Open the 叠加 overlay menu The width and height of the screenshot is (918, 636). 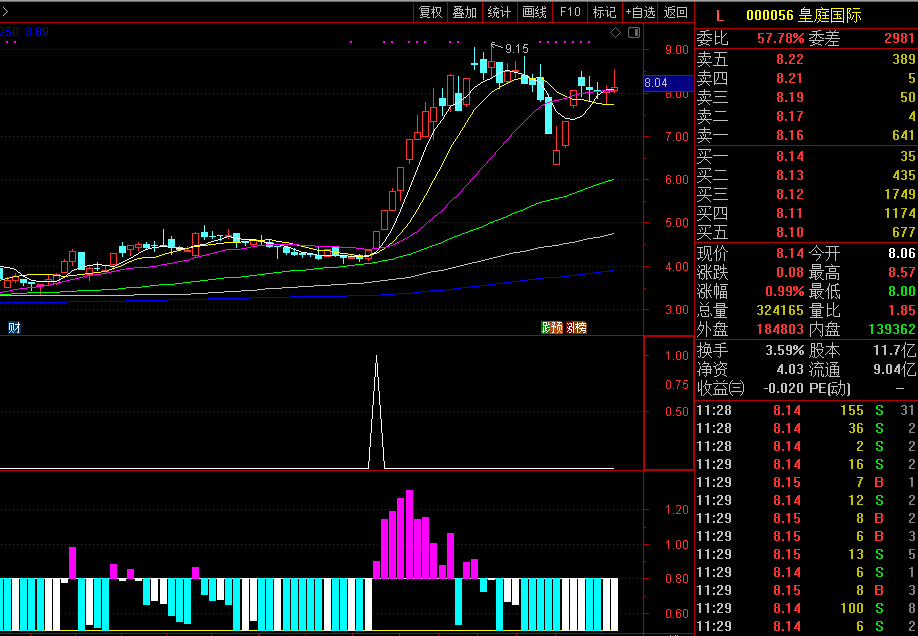pyautogui.click(x=465, y=12)
